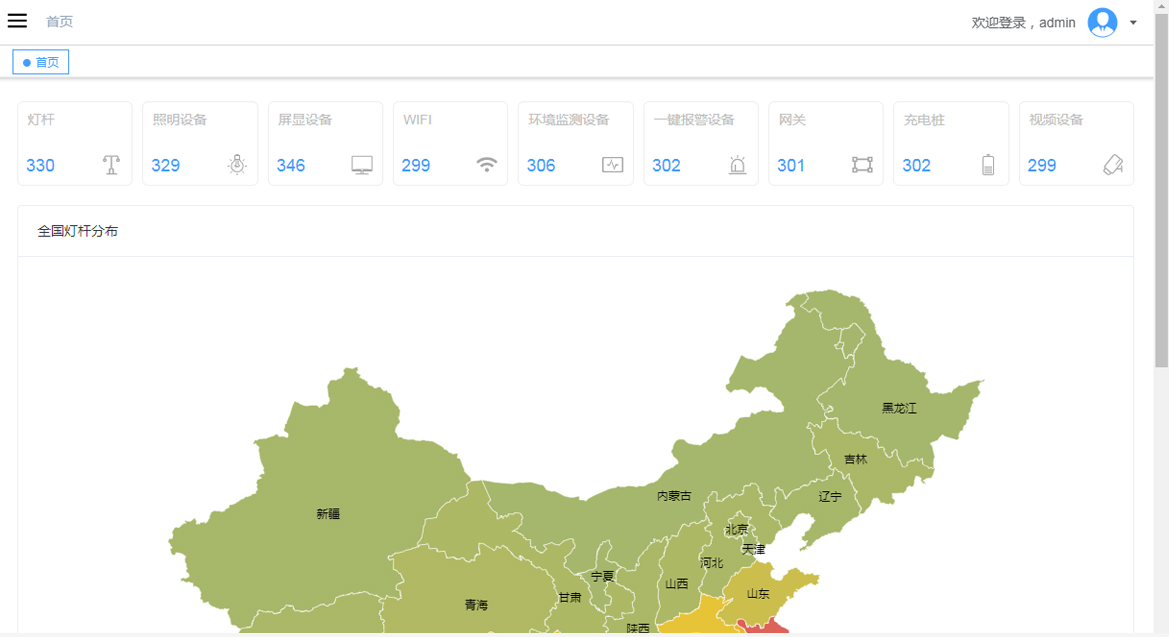Click the light pole icon
The height and width of the screenshot is (637, 1169).
point(111,165)
